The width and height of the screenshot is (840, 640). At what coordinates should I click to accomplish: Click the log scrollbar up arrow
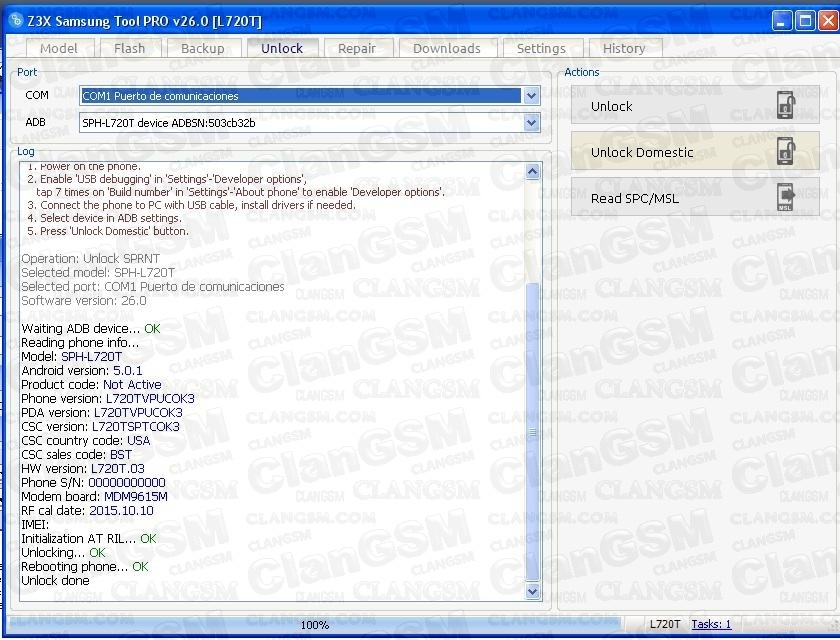(x=532, y=172)
